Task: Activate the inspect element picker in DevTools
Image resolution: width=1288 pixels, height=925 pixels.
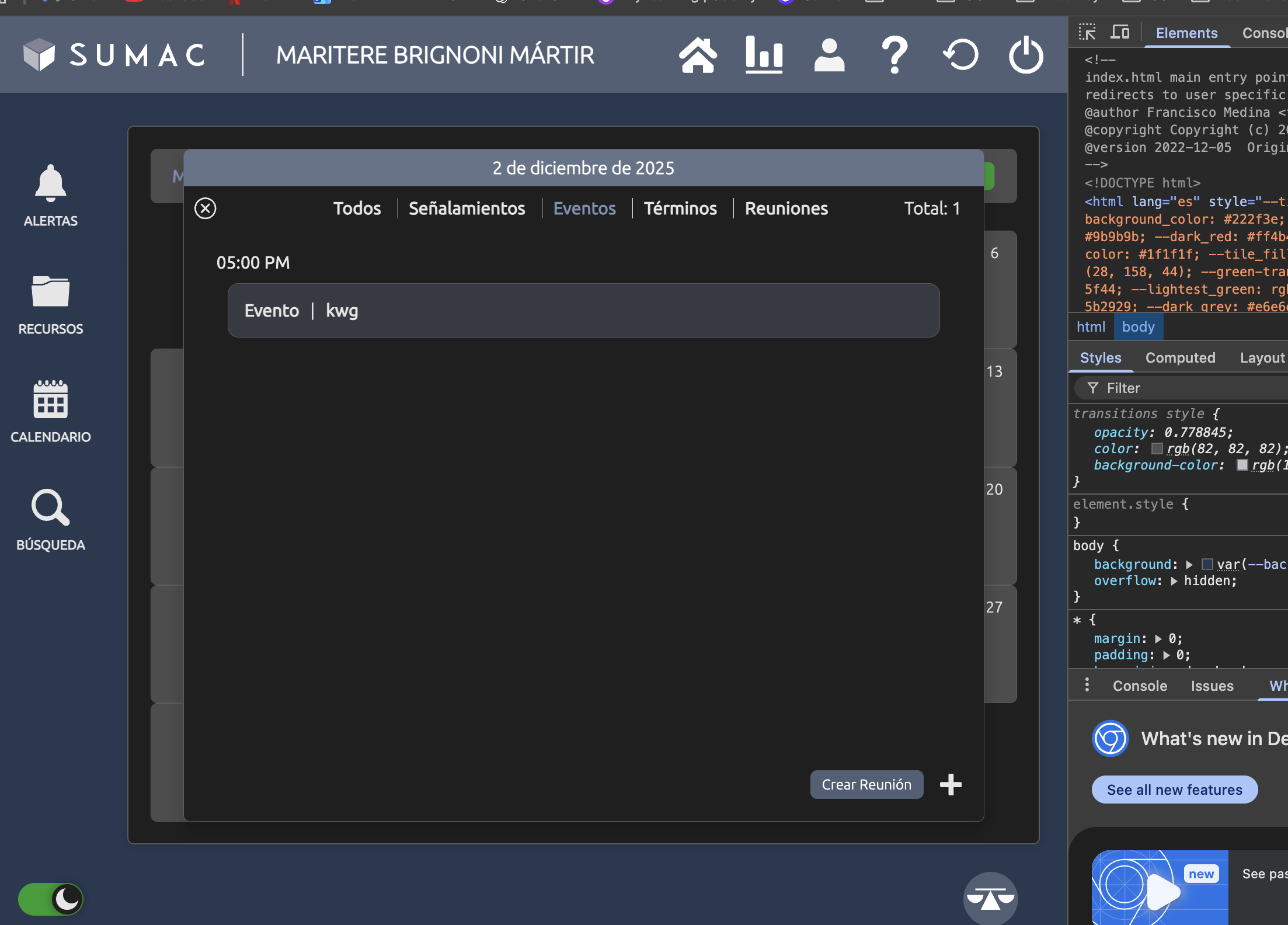Action: coord(1087,33)
